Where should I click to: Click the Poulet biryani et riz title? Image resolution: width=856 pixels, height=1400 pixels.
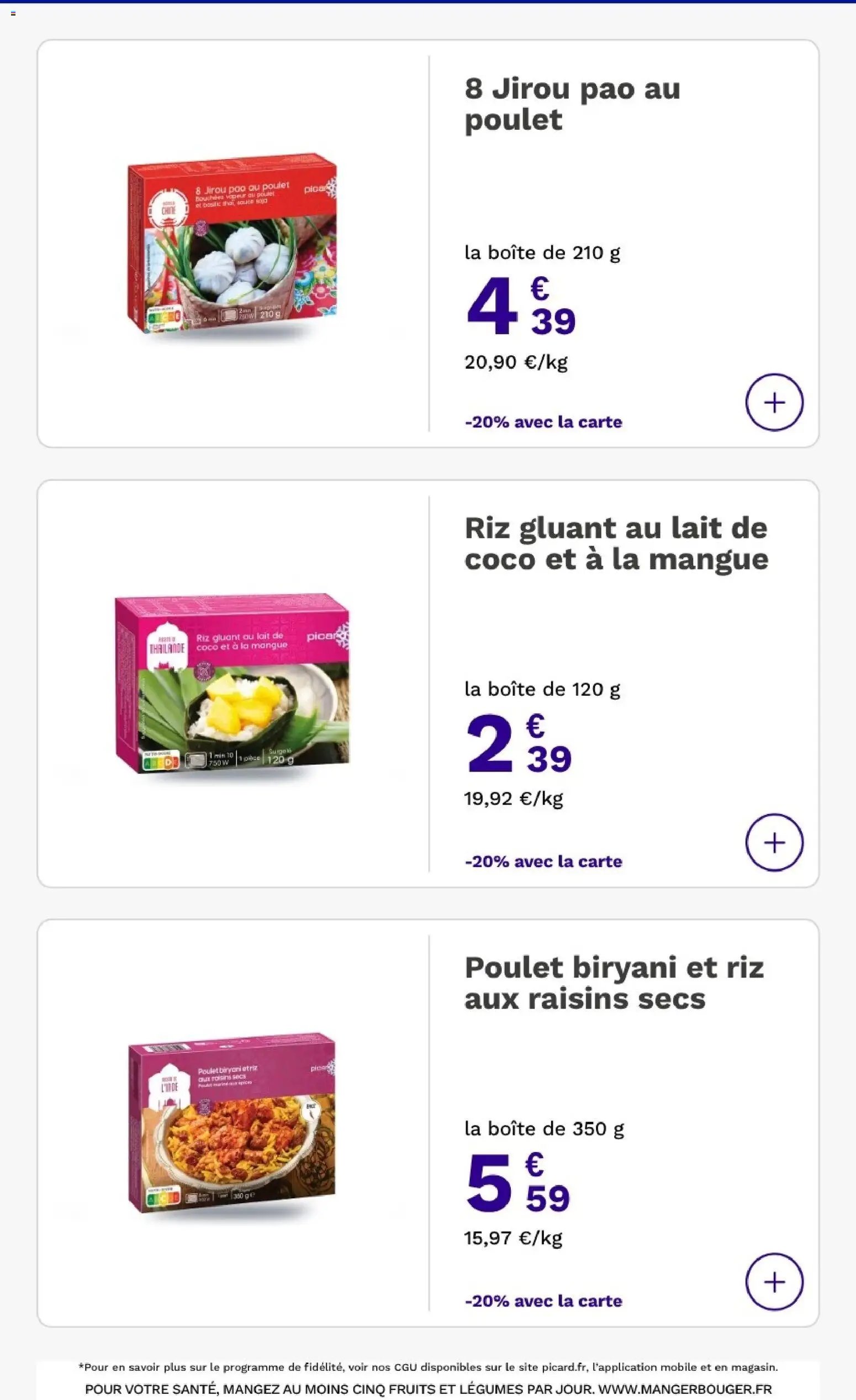pos(614,983)
